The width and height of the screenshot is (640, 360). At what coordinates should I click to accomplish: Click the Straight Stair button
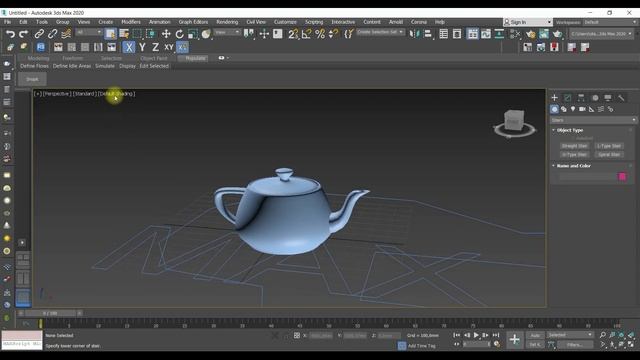(x=574, y=146)
